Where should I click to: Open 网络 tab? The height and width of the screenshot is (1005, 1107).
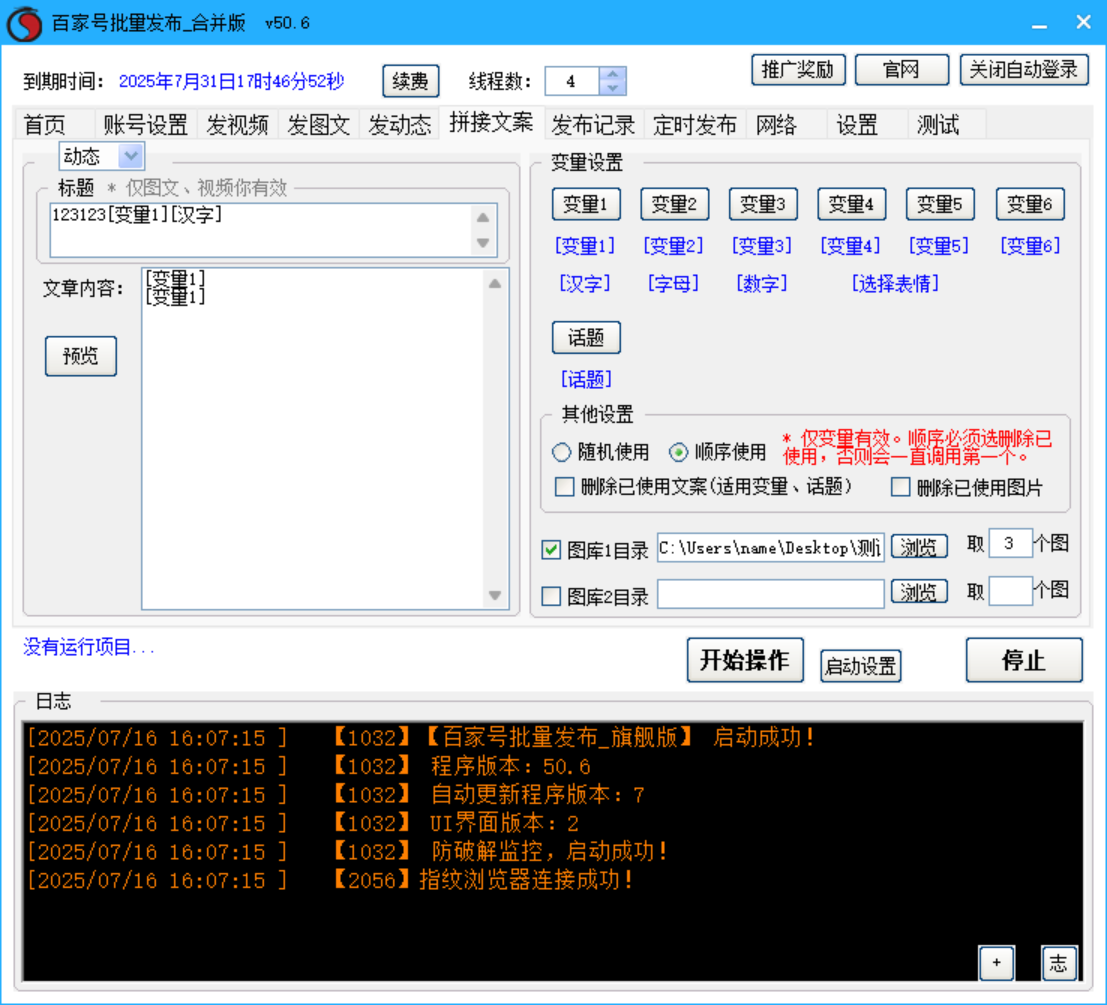tap(777, 125)
